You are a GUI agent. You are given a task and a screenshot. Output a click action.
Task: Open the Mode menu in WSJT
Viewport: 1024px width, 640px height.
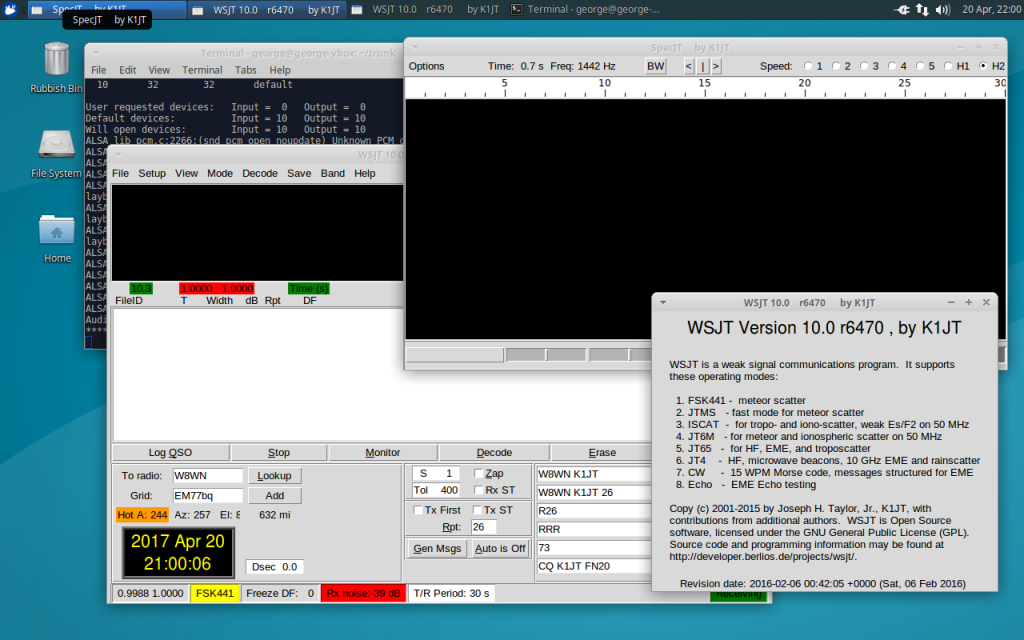219,173
